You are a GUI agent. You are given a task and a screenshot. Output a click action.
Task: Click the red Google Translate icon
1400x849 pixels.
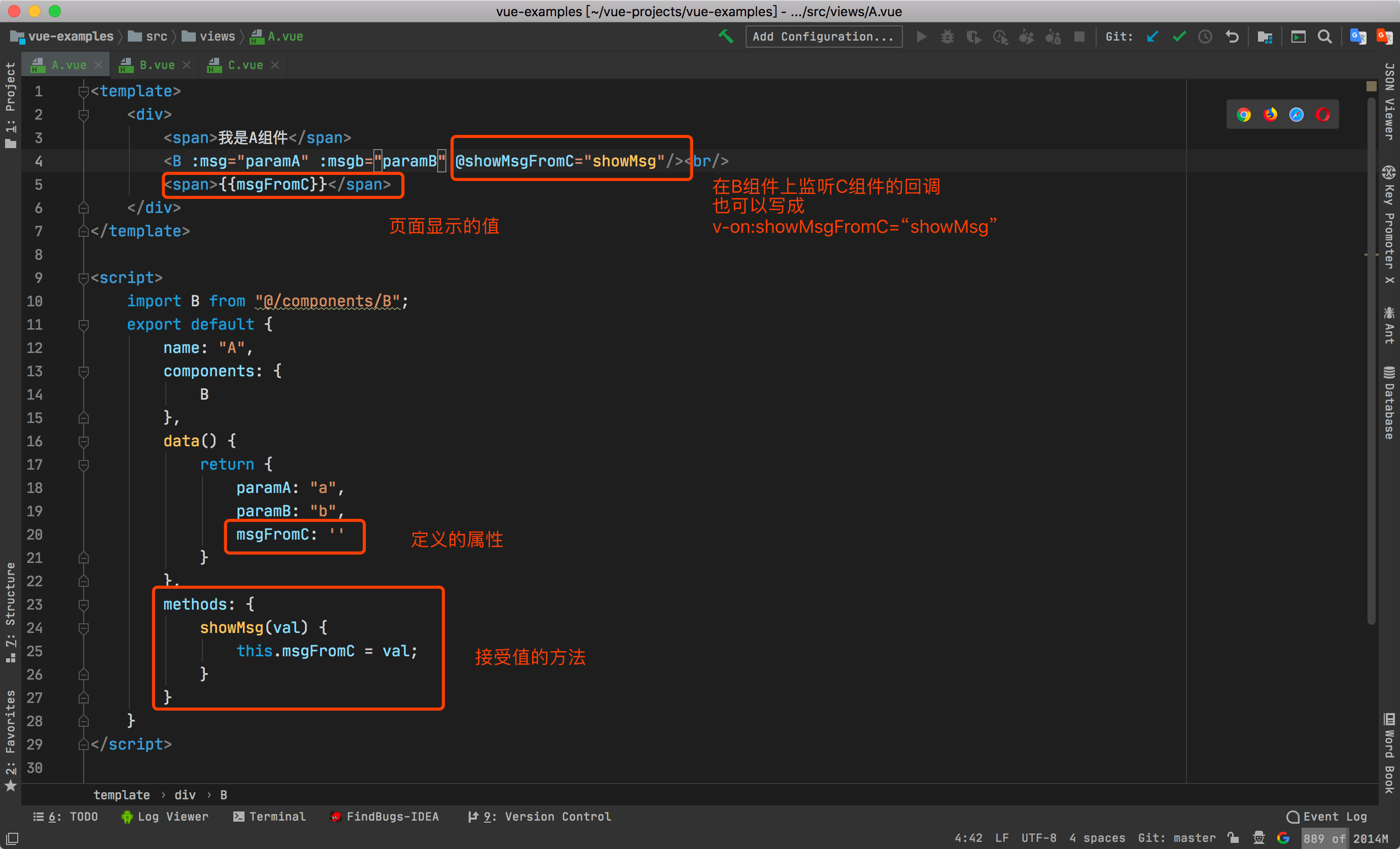coord(1385,37)
